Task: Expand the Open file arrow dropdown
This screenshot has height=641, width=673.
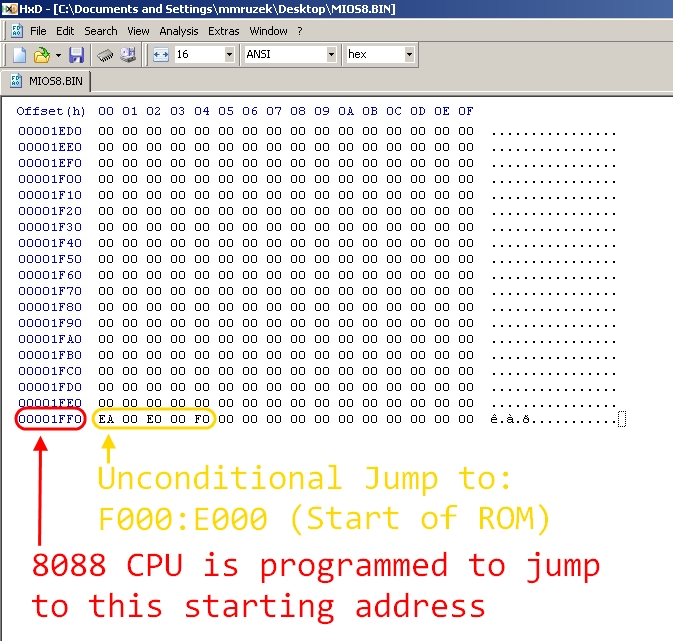Action: click(x=58, y=55)
